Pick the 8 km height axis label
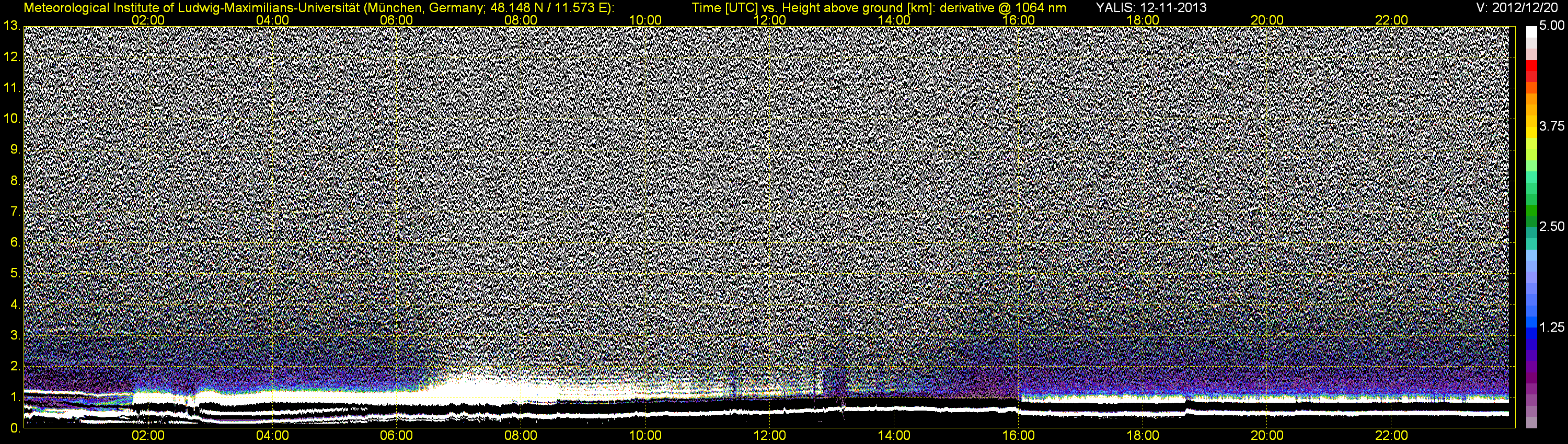This screenshot has width=1568, height=444. pos(15,181)
